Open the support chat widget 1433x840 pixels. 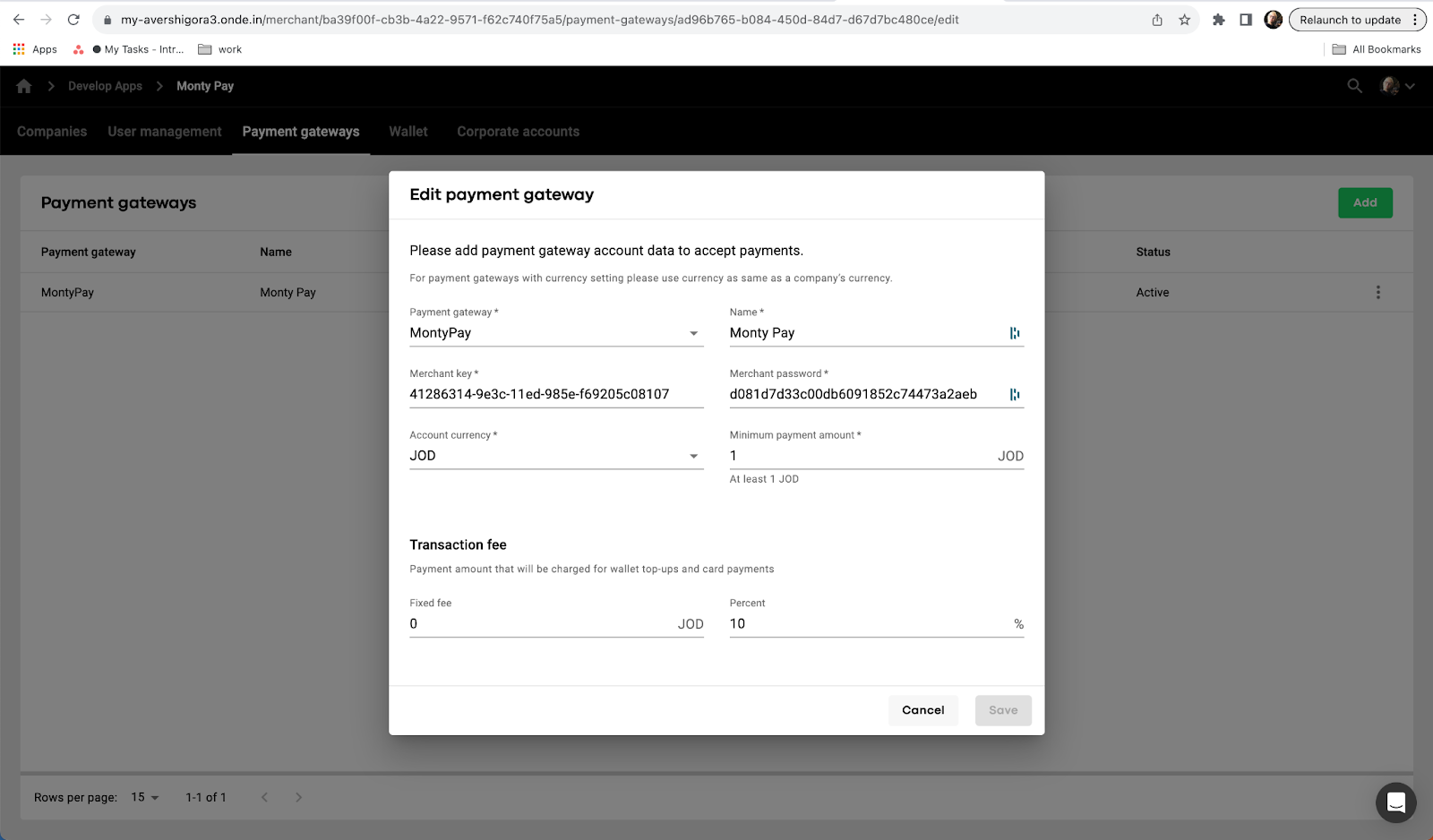(x=1395, y=802)
